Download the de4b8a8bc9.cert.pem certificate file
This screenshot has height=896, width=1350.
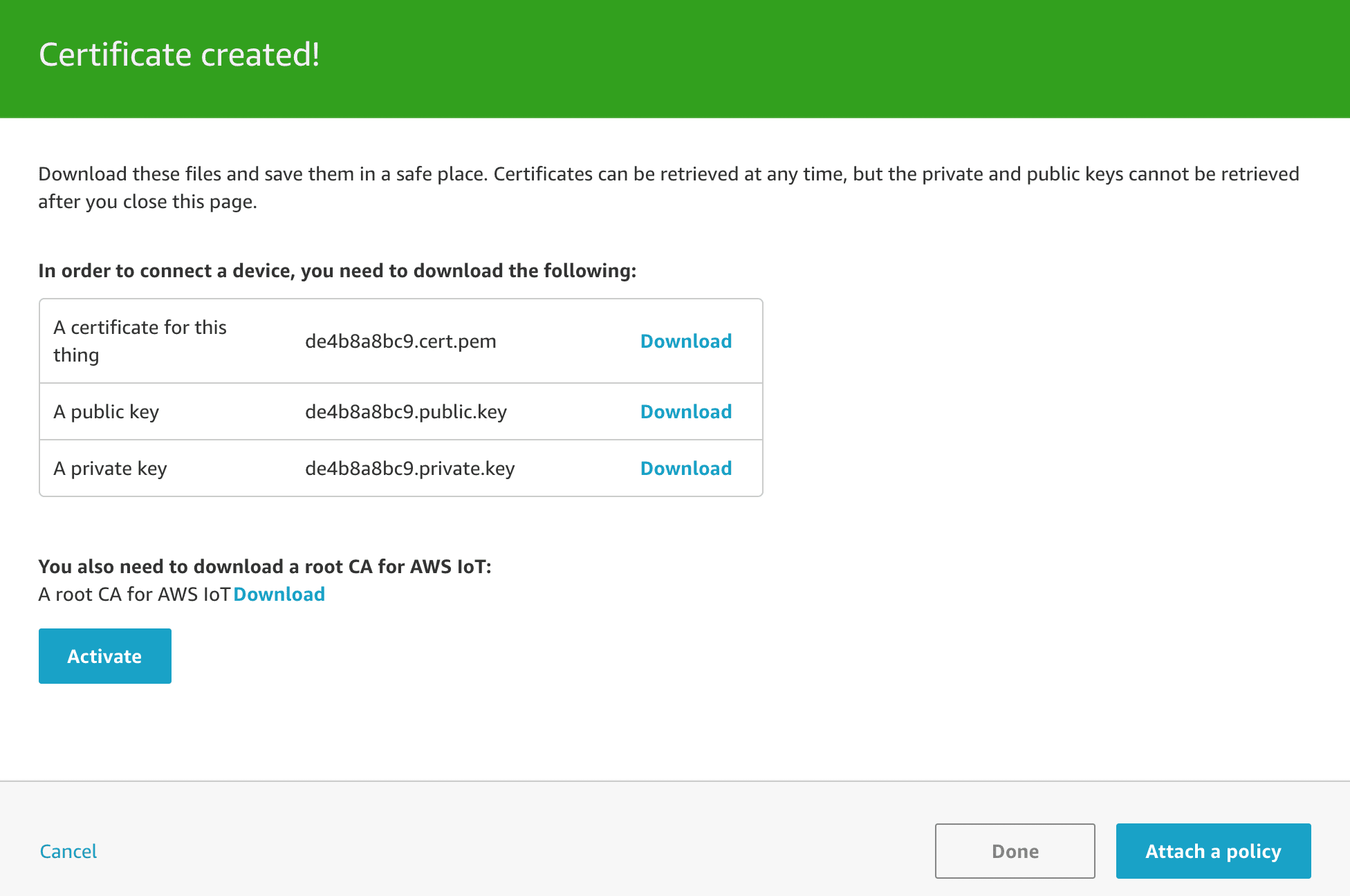[685, 341]
